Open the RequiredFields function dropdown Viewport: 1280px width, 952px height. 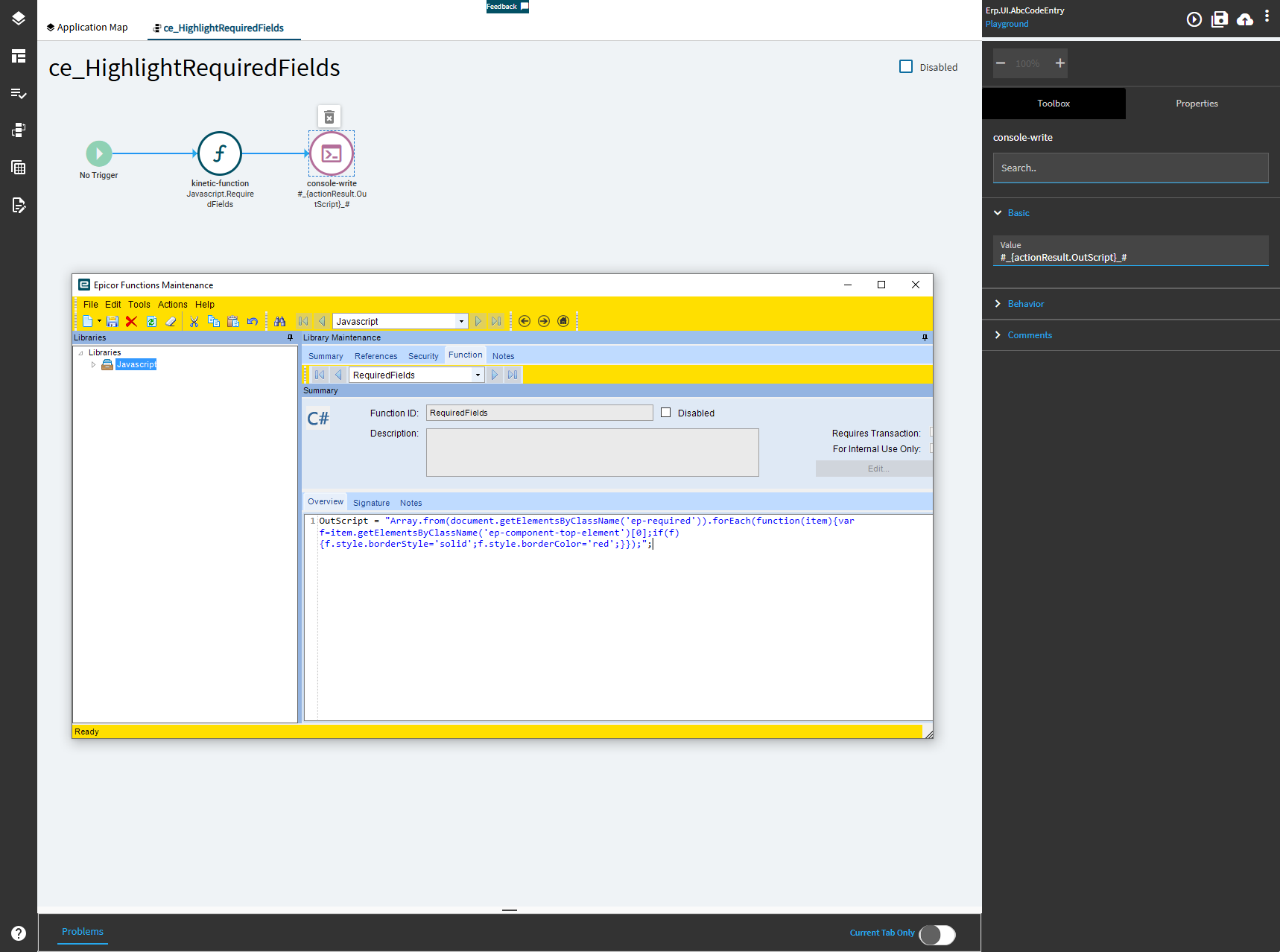(x=478, y=375)
